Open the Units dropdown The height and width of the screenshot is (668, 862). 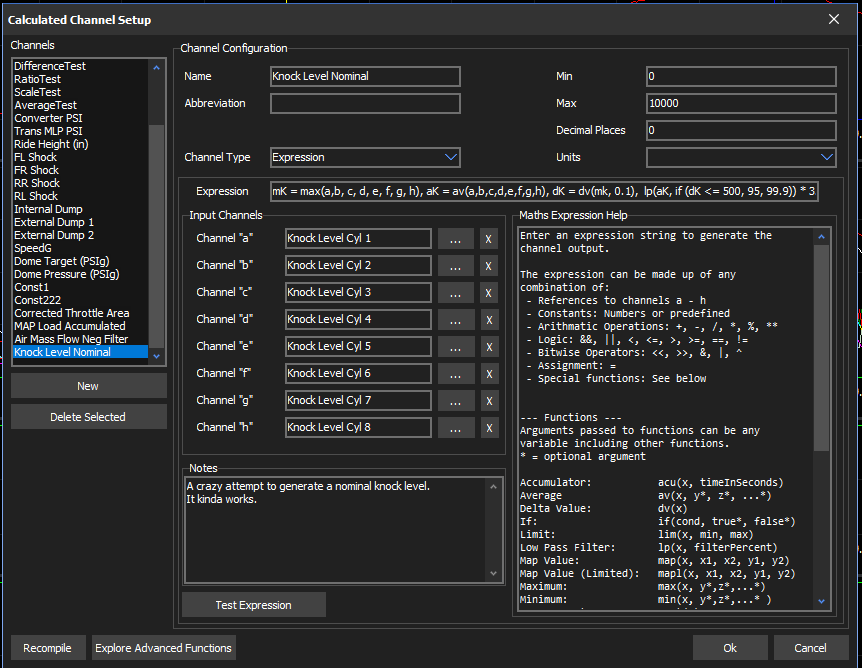(x=741, y=157)
